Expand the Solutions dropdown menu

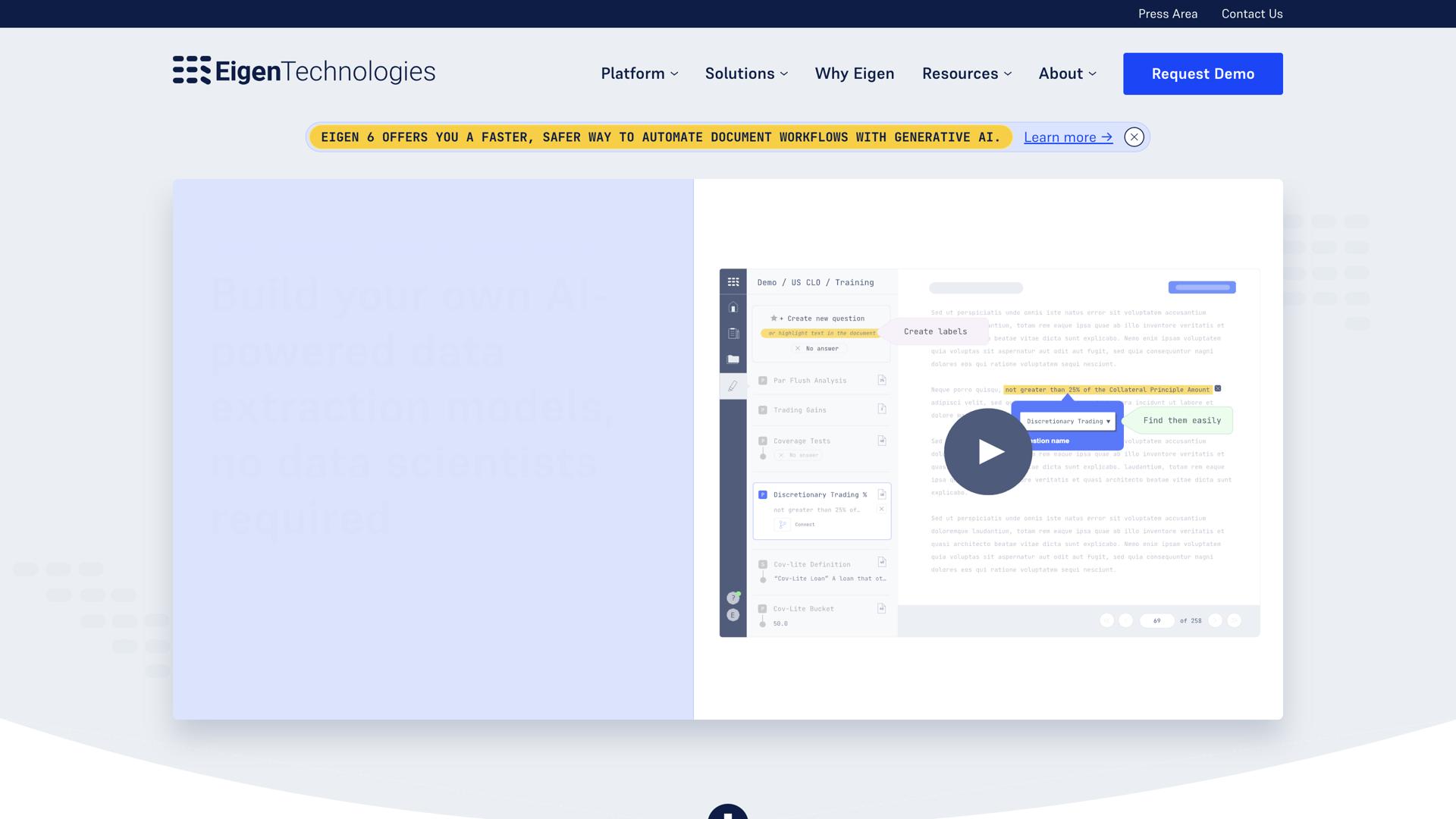(746, 74)
